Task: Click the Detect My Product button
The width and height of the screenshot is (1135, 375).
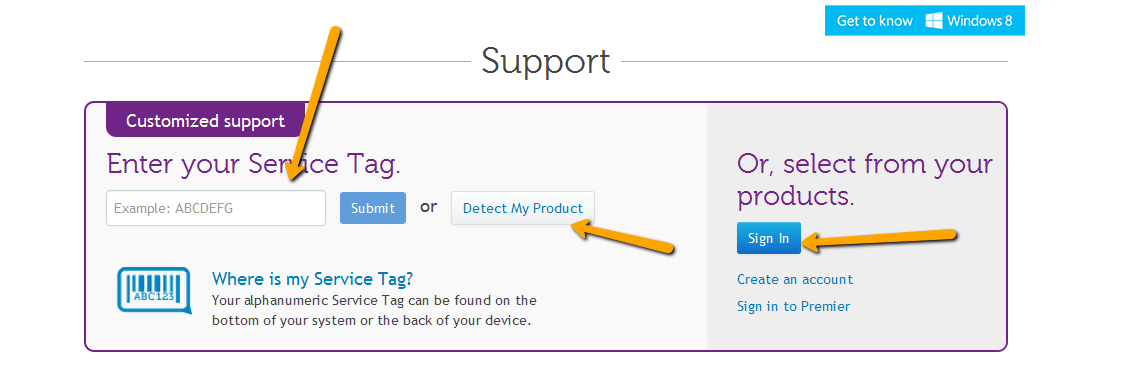Action: 523,208
